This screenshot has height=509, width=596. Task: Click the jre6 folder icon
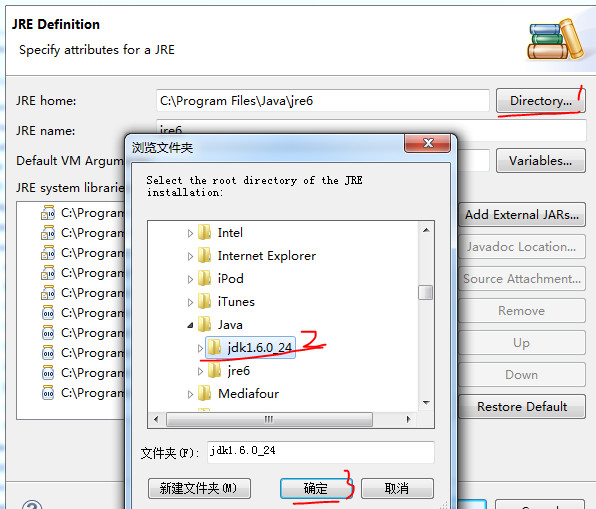click(x=214, y=370)
